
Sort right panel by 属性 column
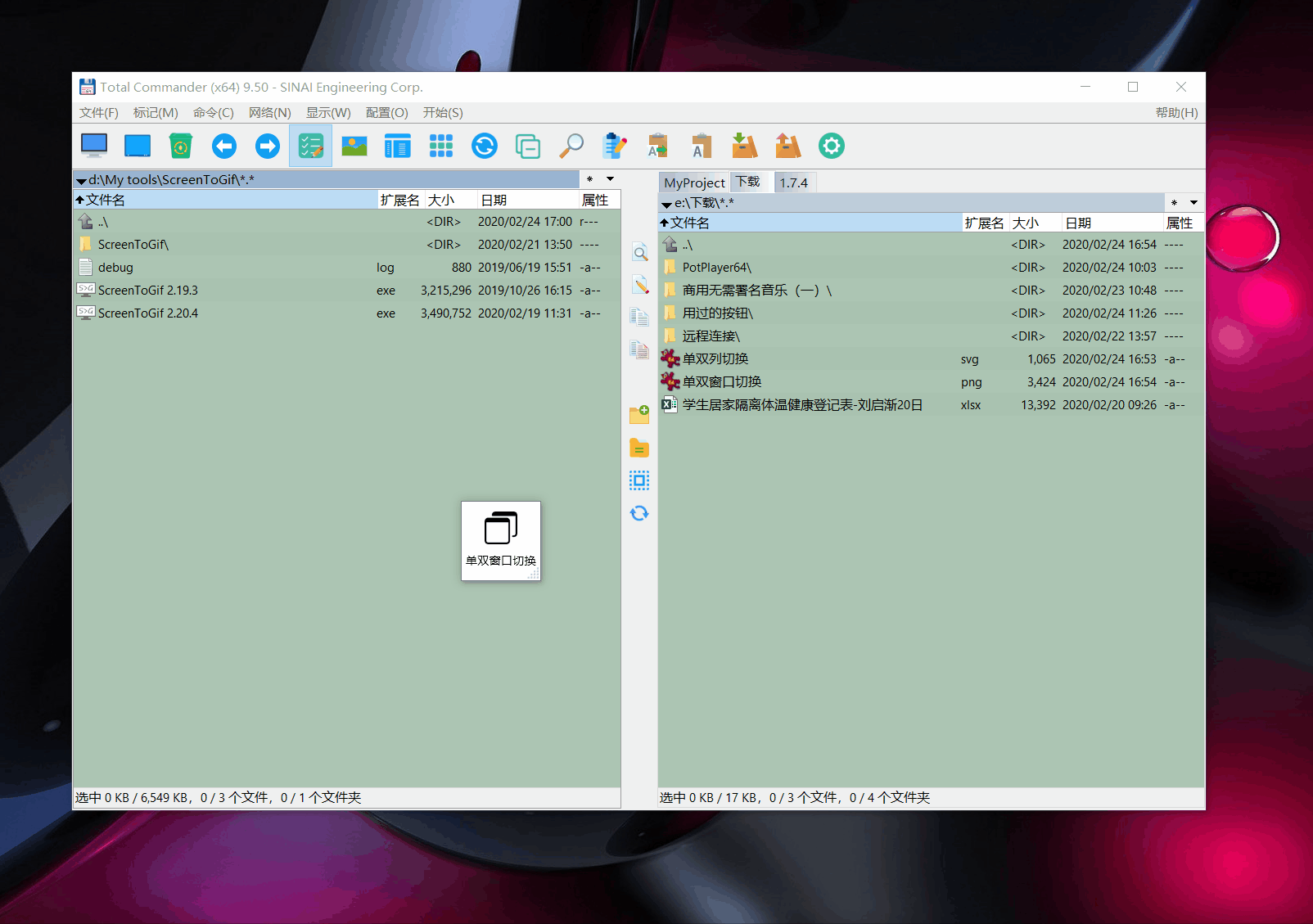[1183, 223]
